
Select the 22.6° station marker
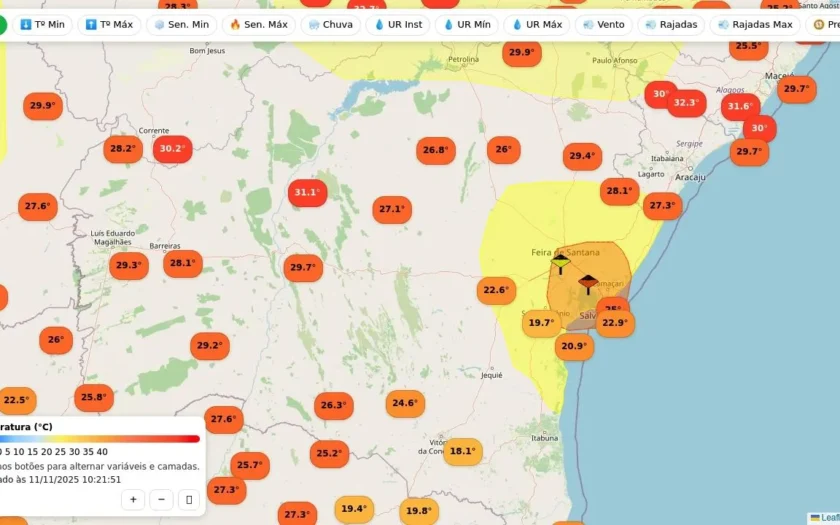tap(497, 290)
